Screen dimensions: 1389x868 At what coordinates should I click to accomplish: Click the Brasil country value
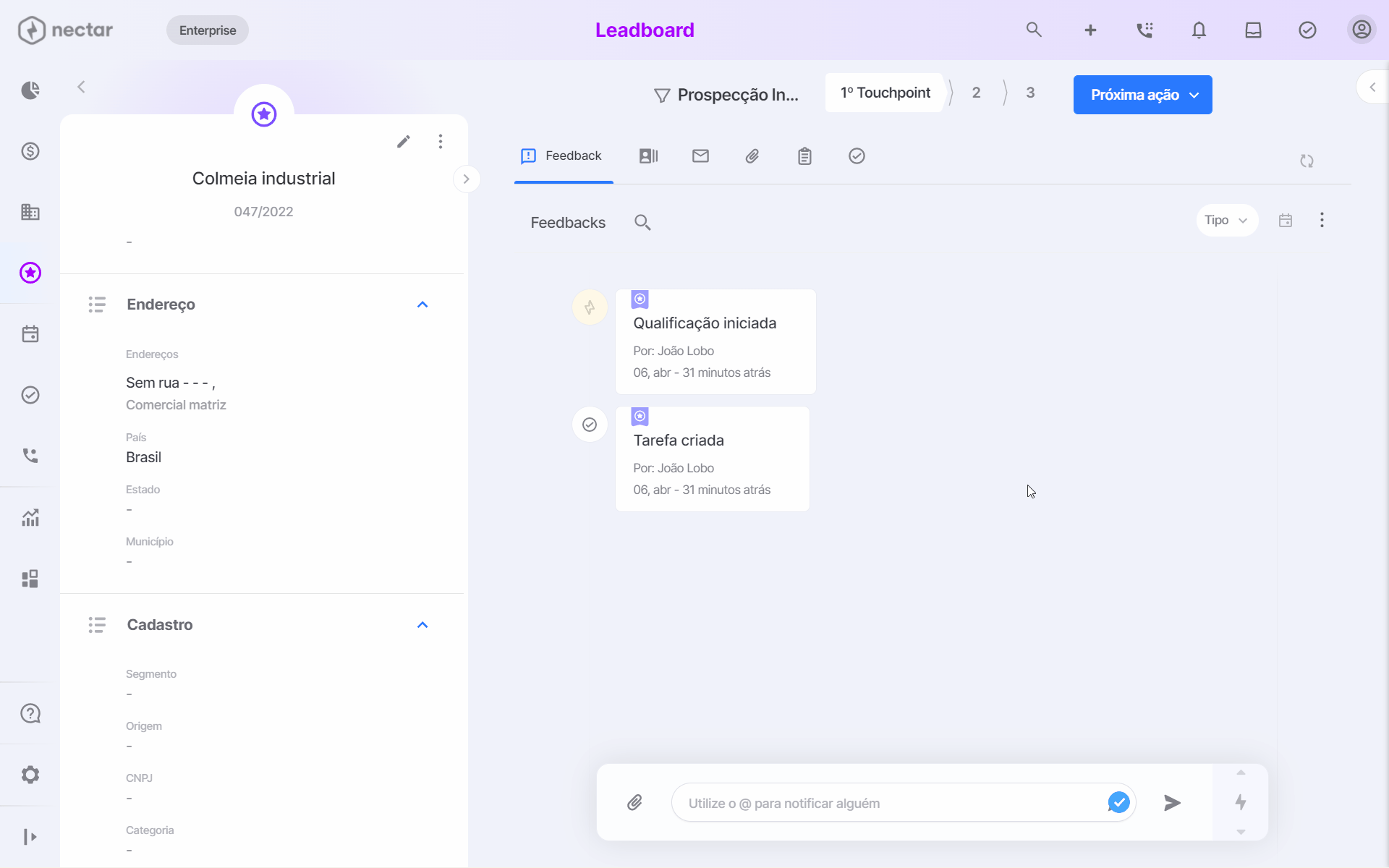[143, 457]
